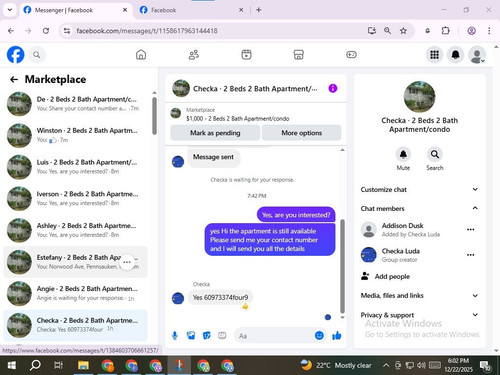Open the Iverson conversation
The height and width of the screenshot is (375, 500).
tap(76, 198)
